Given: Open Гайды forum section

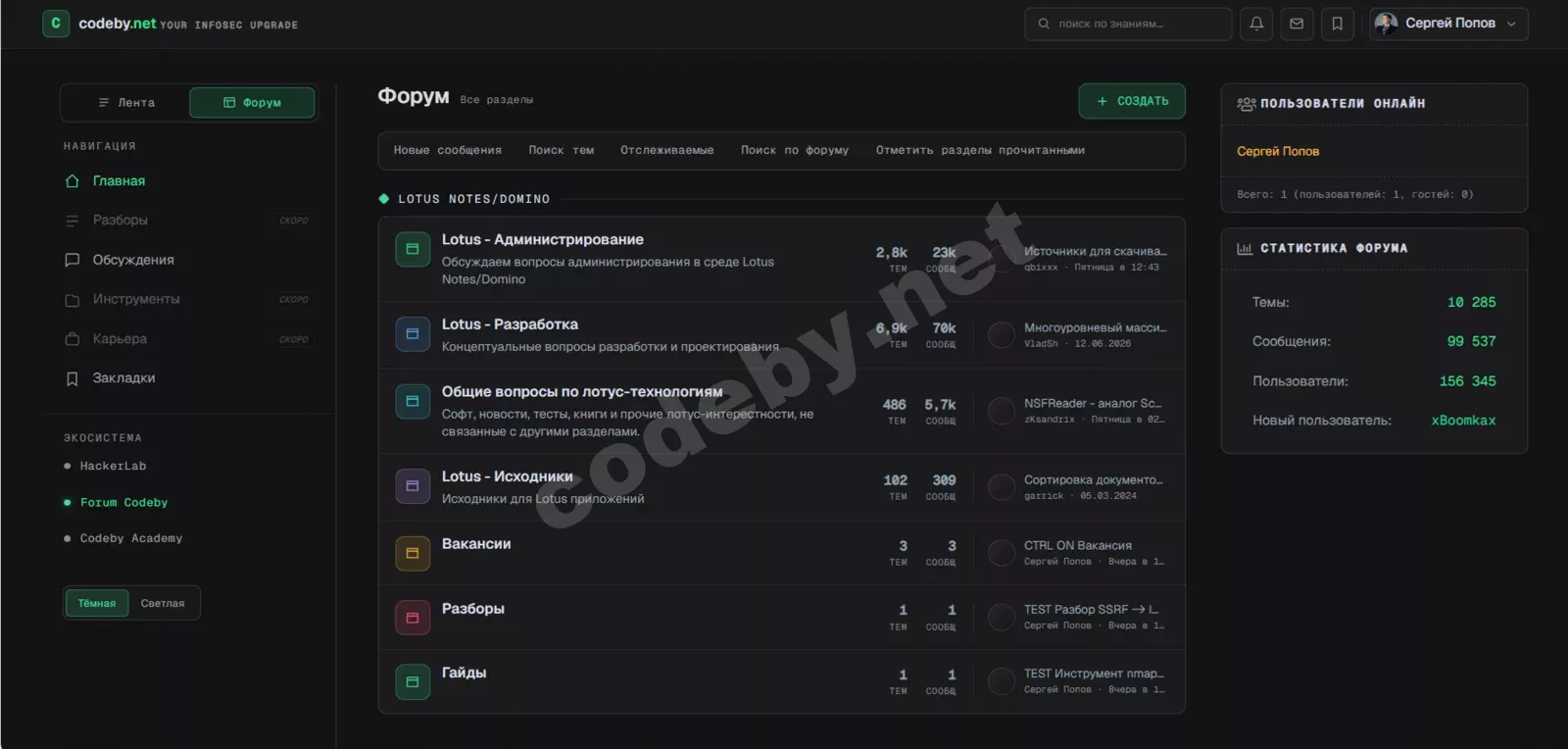Looking at the screenshot, I should coord(464,673).
